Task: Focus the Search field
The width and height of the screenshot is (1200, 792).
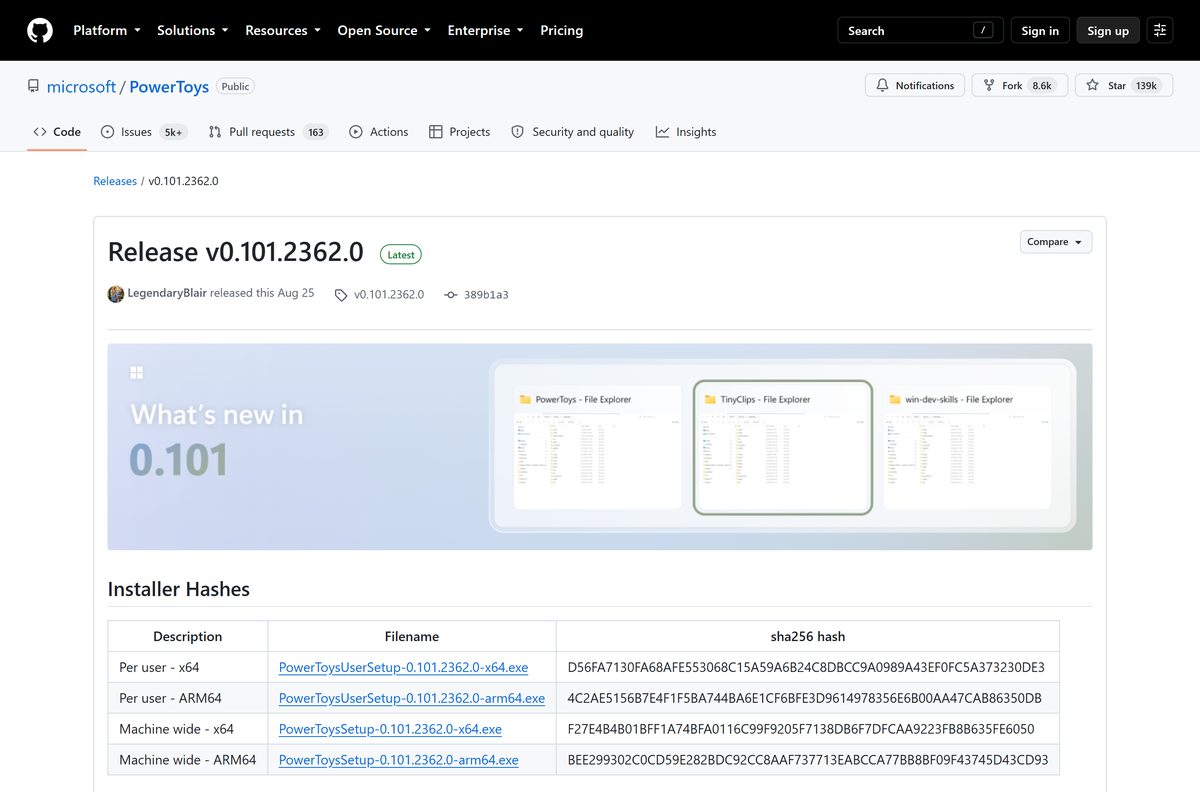Action: tap(920, 30)
